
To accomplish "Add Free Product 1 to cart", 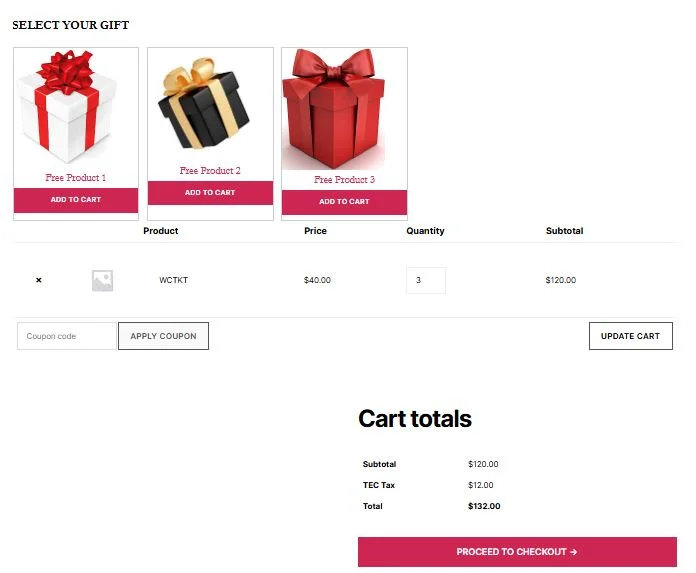I will 76,200.
